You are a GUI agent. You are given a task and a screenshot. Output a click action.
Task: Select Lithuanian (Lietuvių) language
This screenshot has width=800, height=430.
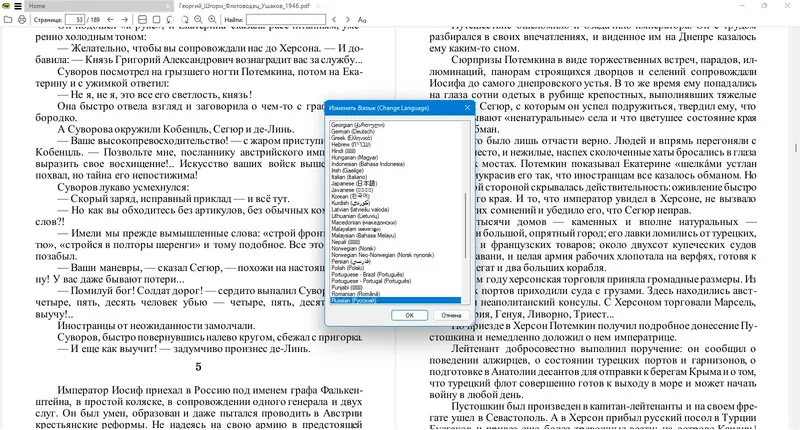(x=355, y=216)
